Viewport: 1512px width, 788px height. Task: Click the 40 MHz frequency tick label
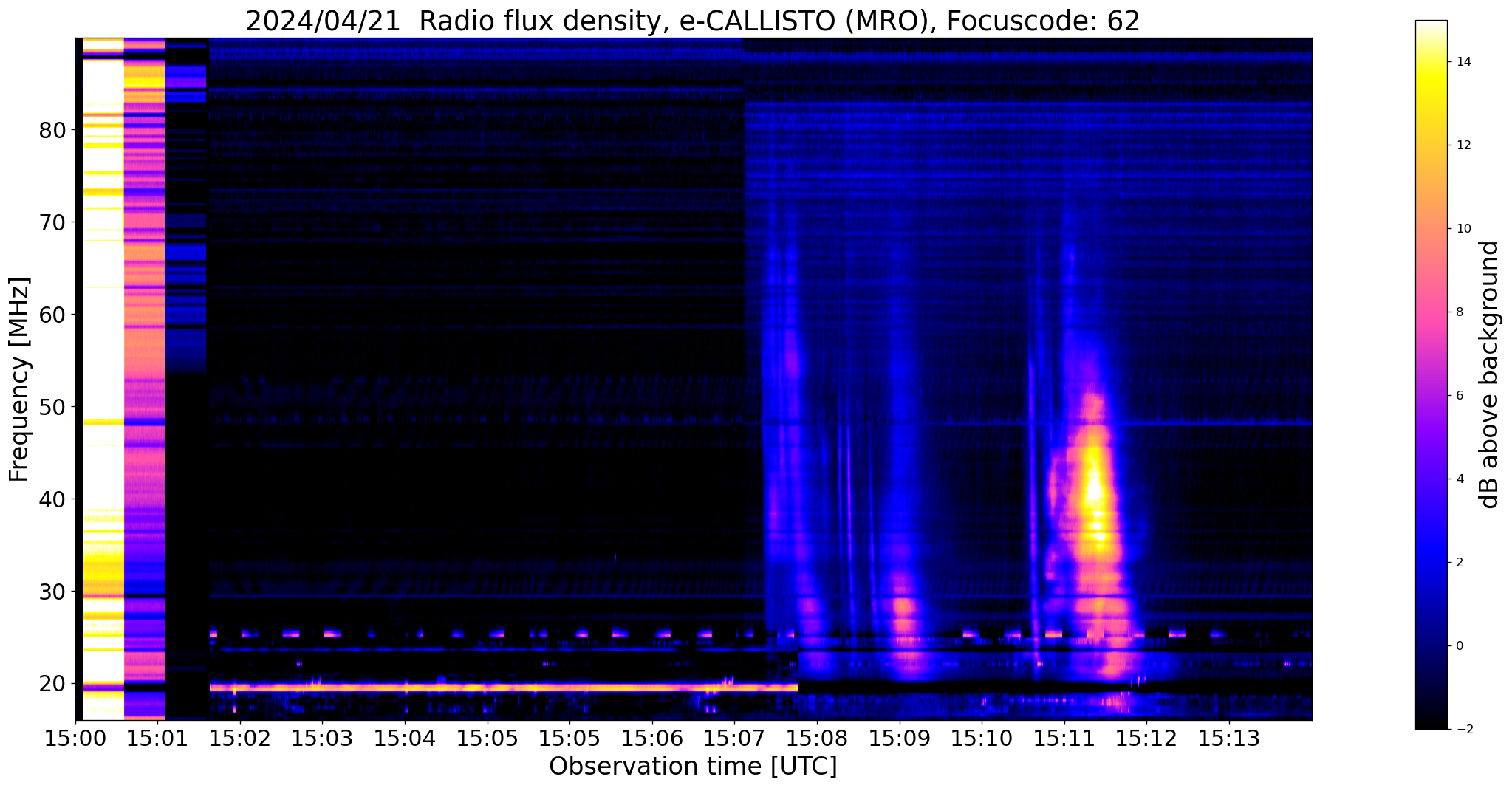point(52,499)
